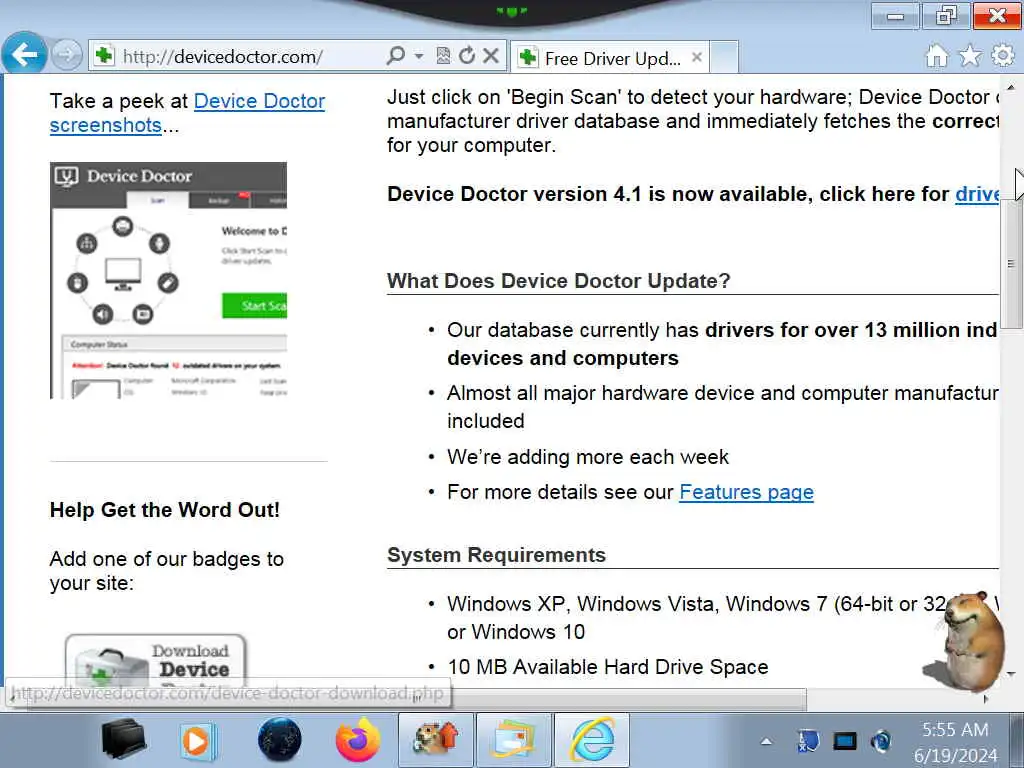The width and height of the screenshot is (1024, 768).
Task: Click the scroll down arrow
Action: (x=1011, y=673)
